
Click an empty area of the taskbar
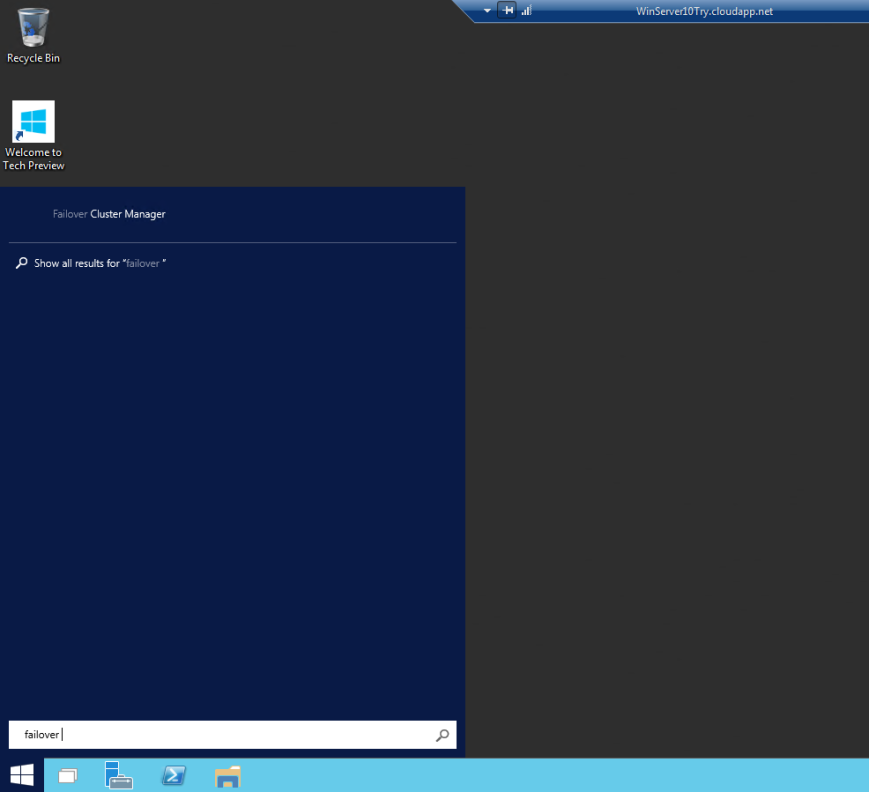[x=600, y=775]
